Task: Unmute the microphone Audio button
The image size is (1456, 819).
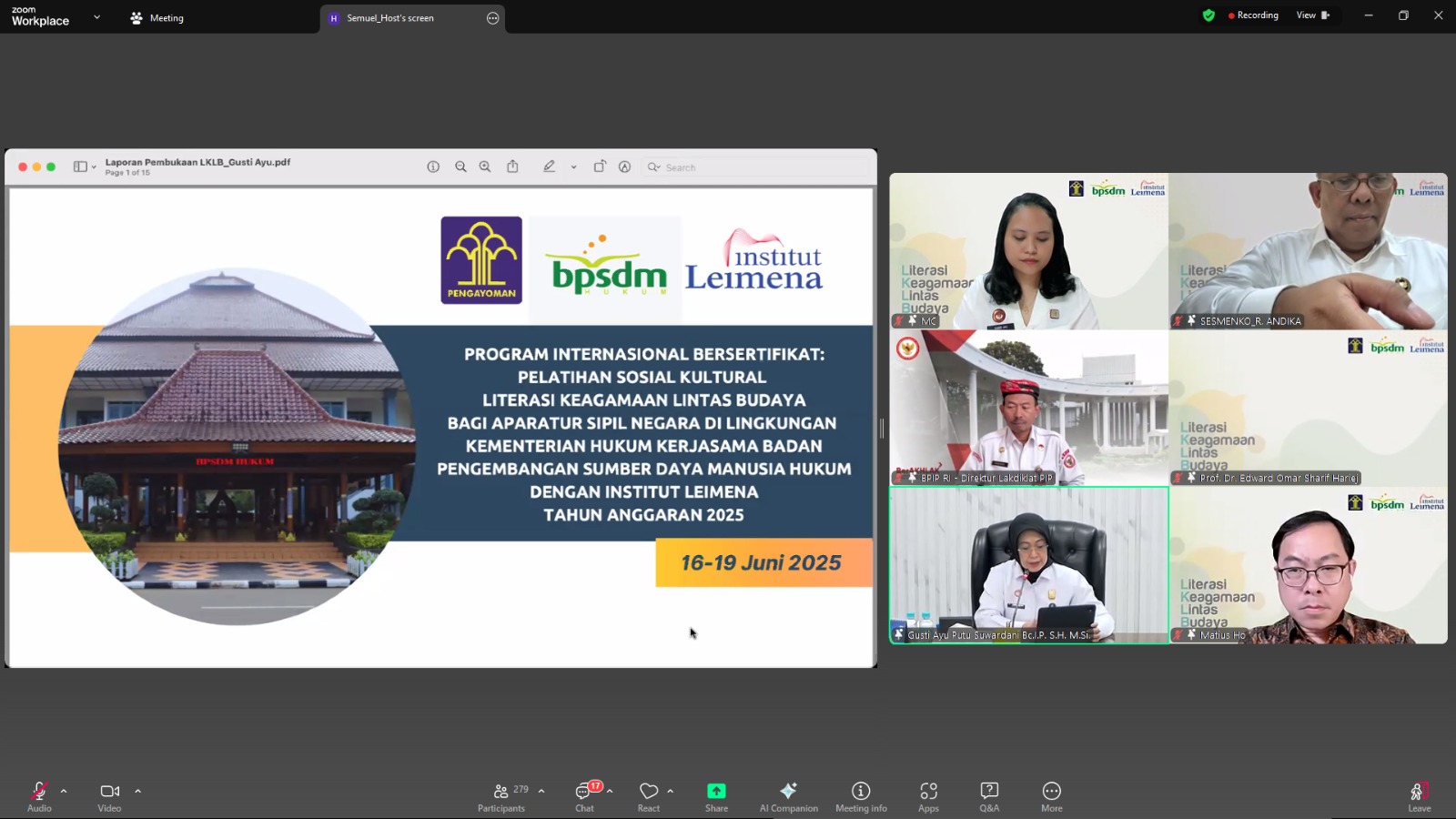Action: (x=39, y=796)
